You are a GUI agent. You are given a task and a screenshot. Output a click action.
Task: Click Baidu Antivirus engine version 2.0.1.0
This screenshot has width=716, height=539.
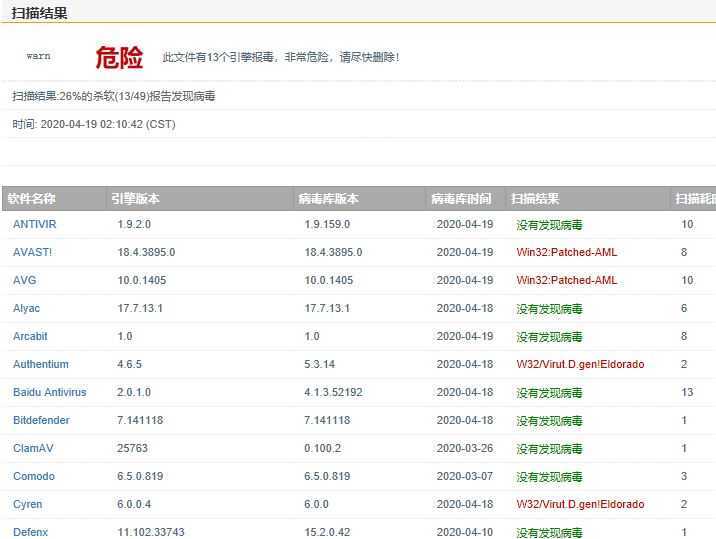click(134, 392)
